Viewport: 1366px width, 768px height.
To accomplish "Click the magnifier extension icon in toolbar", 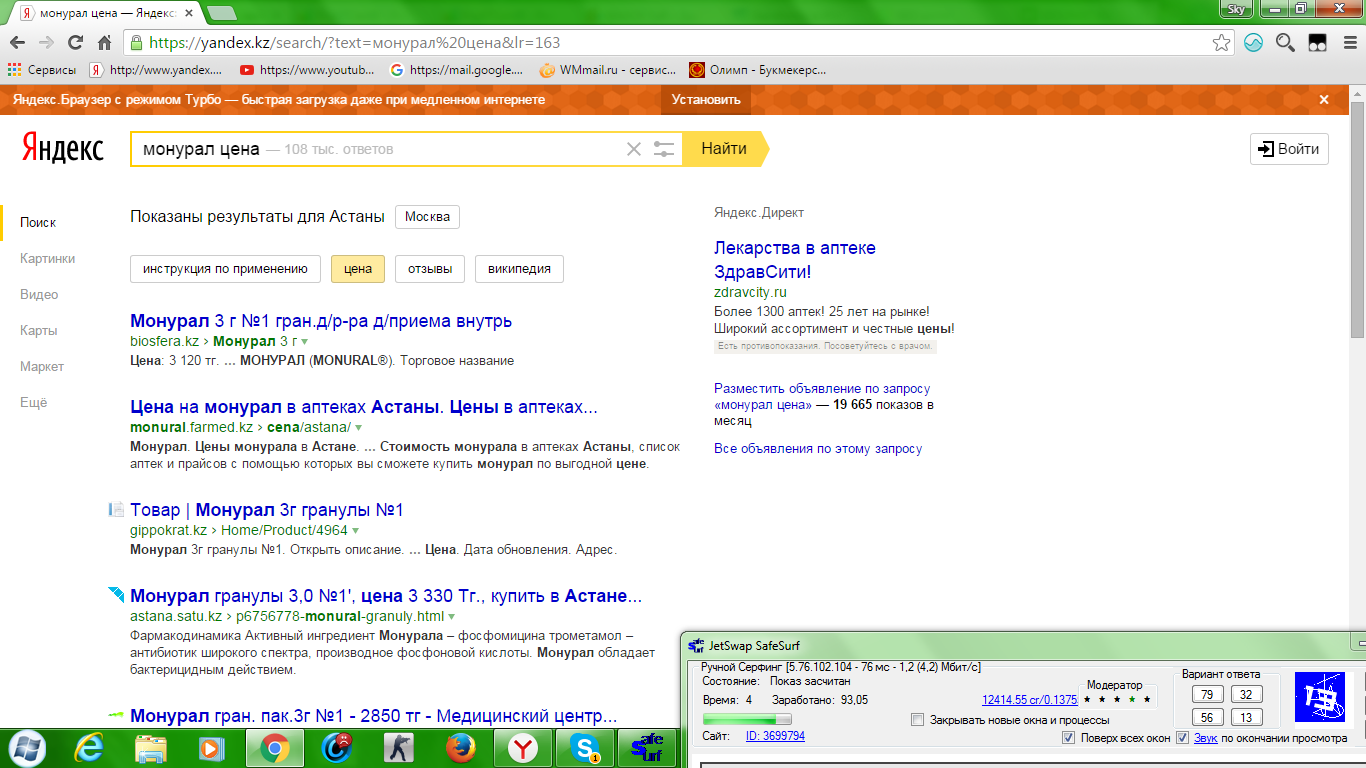I will [1285, 43].
